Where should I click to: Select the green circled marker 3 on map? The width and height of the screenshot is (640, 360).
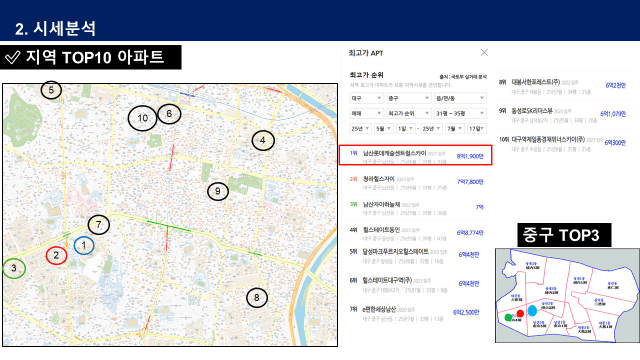[x=14, y=268]
